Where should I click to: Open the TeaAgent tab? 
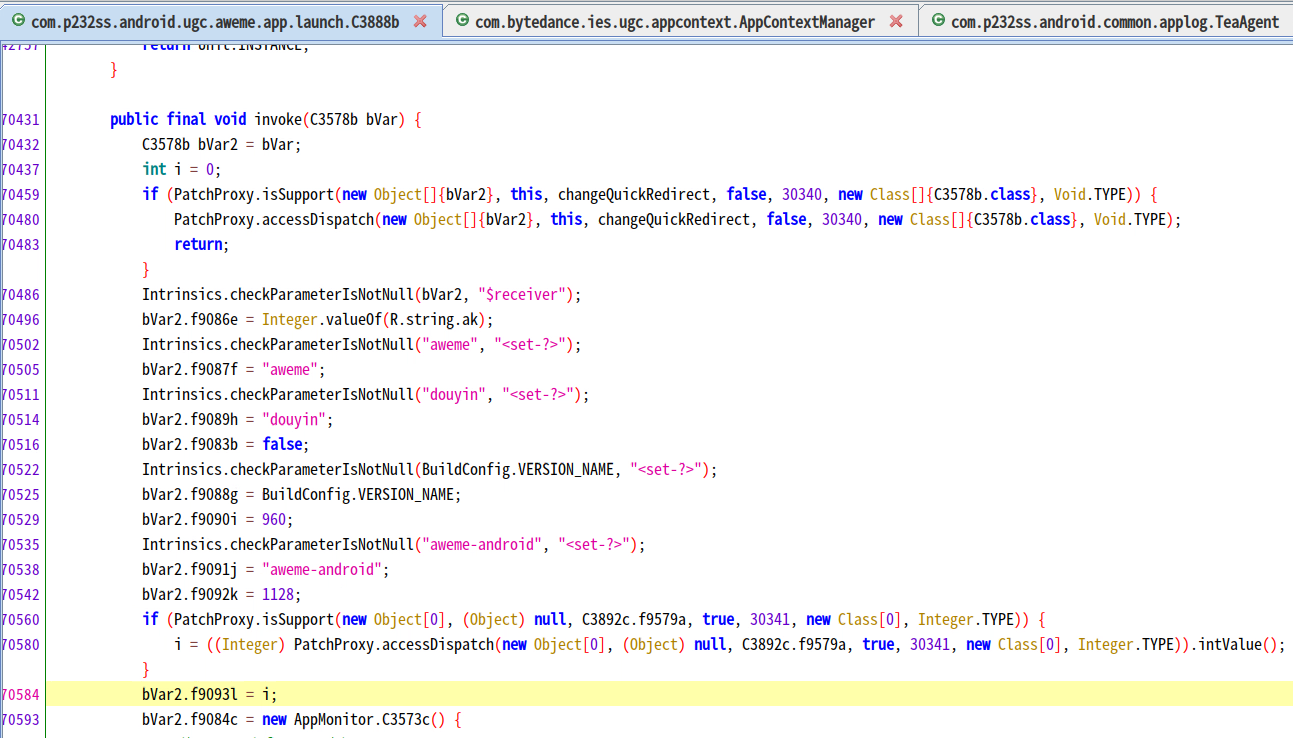pyautogui.click(x=1114, y=21)
